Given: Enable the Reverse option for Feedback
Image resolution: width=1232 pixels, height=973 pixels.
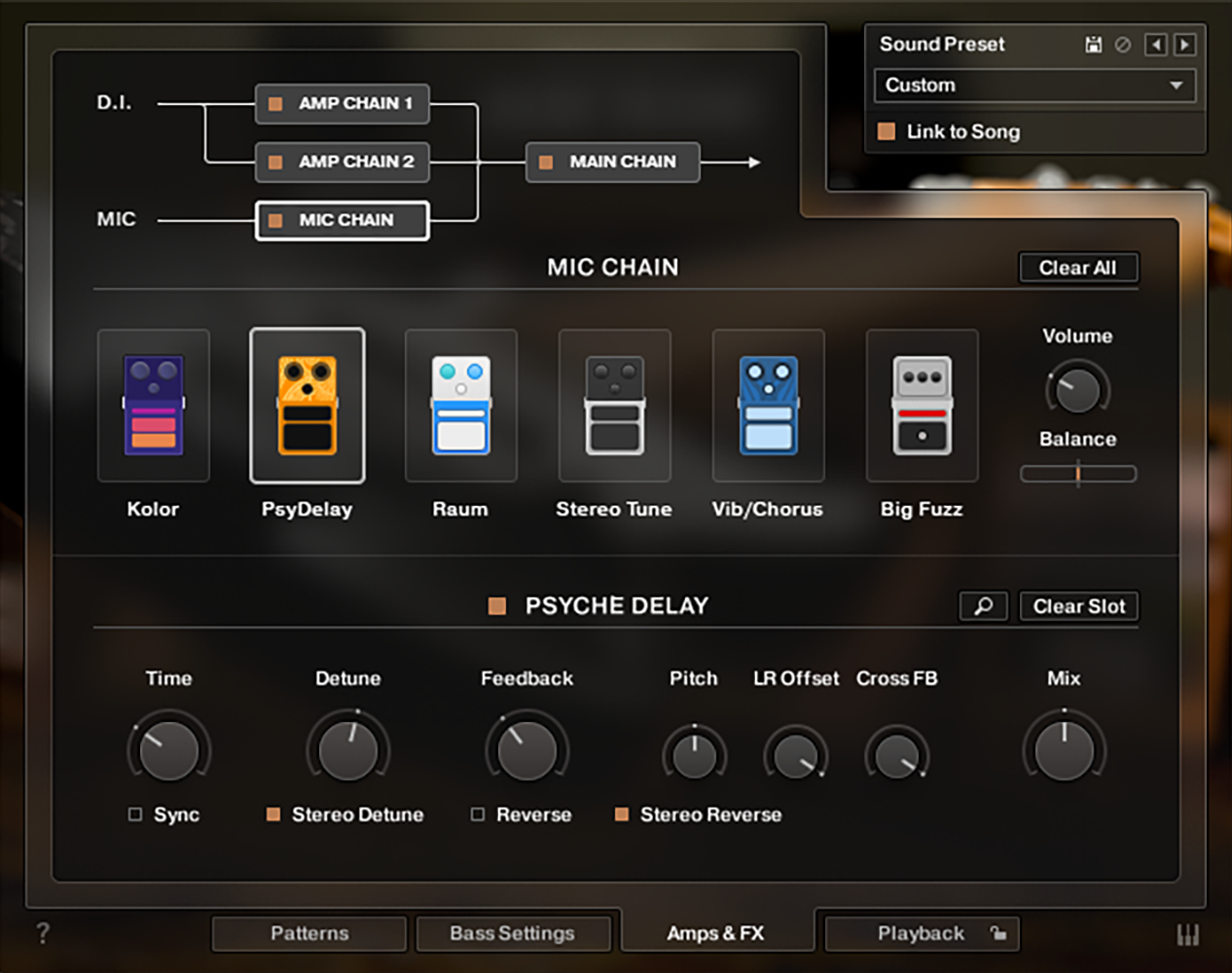Looking at the screenshot, I should point(477,814).
